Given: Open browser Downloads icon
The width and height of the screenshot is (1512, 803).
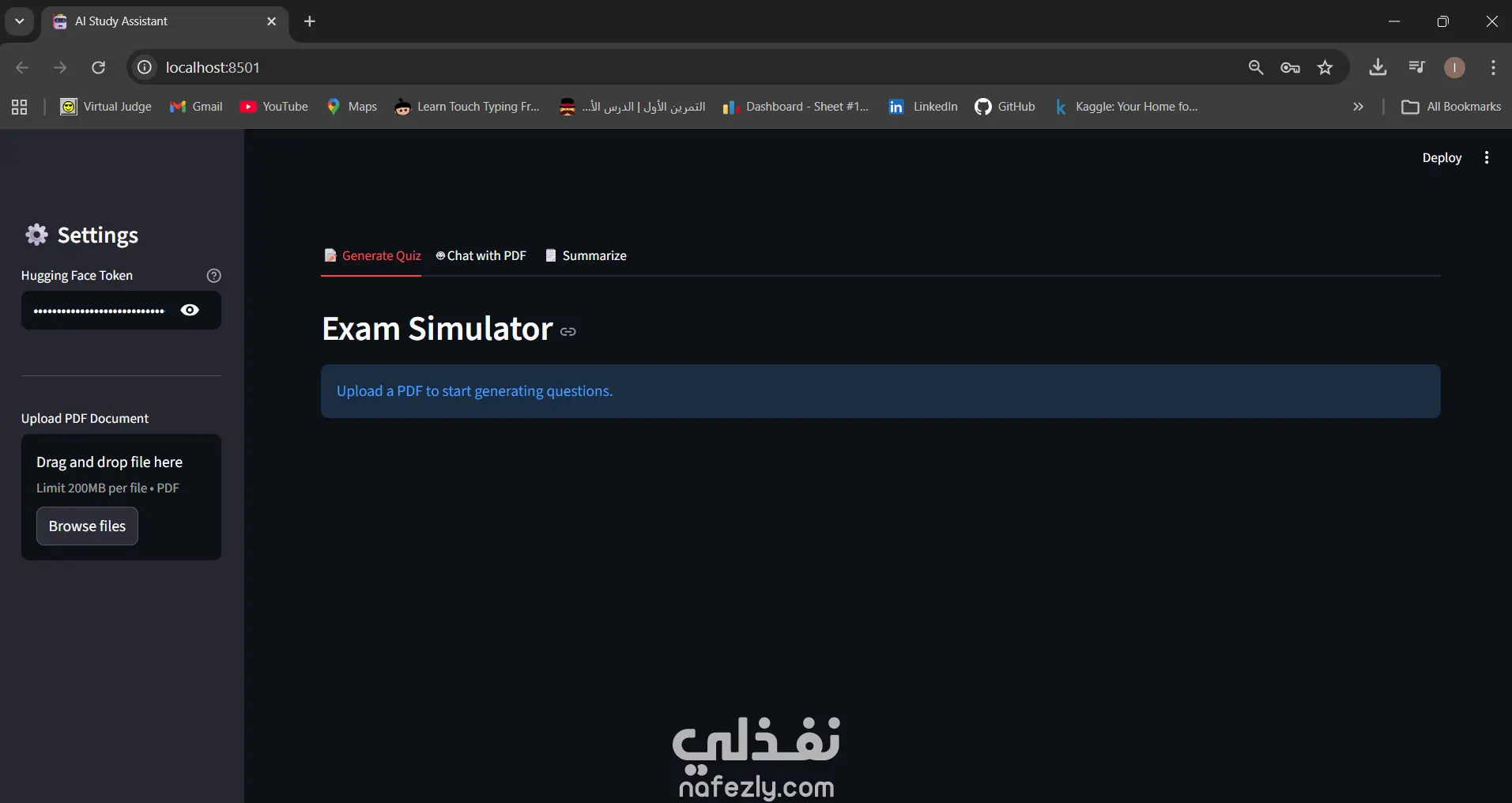Looking at the screenshot, I should [1378, 67].
